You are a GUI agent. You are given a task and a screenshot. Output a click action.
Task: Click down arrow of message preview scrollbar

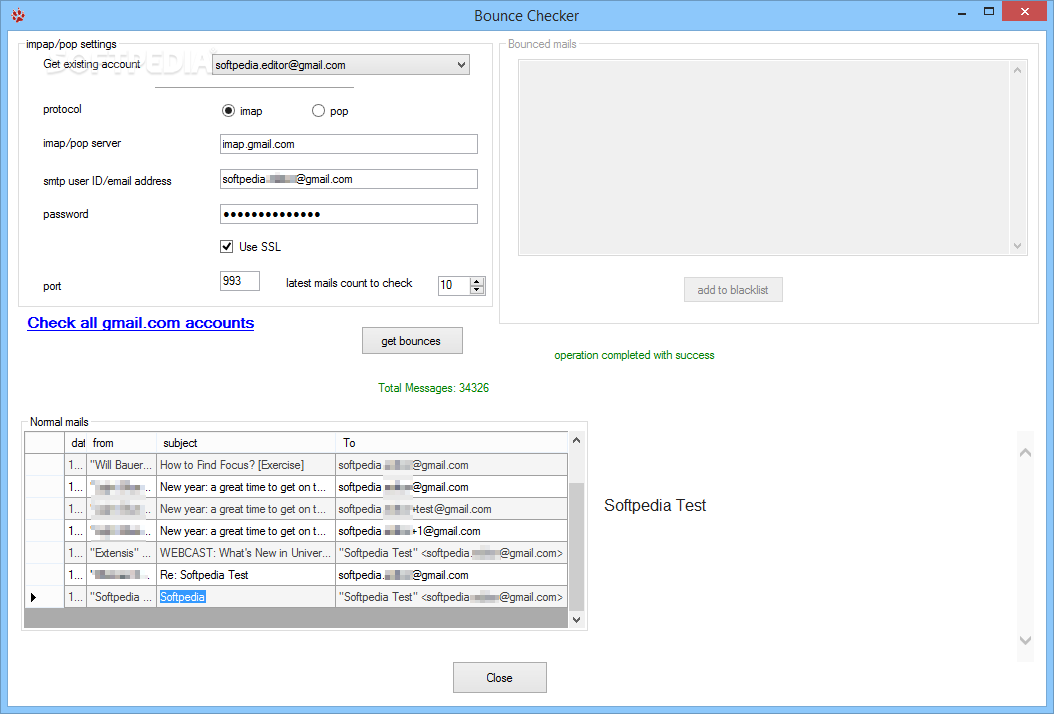click(x=1025, y=640)
